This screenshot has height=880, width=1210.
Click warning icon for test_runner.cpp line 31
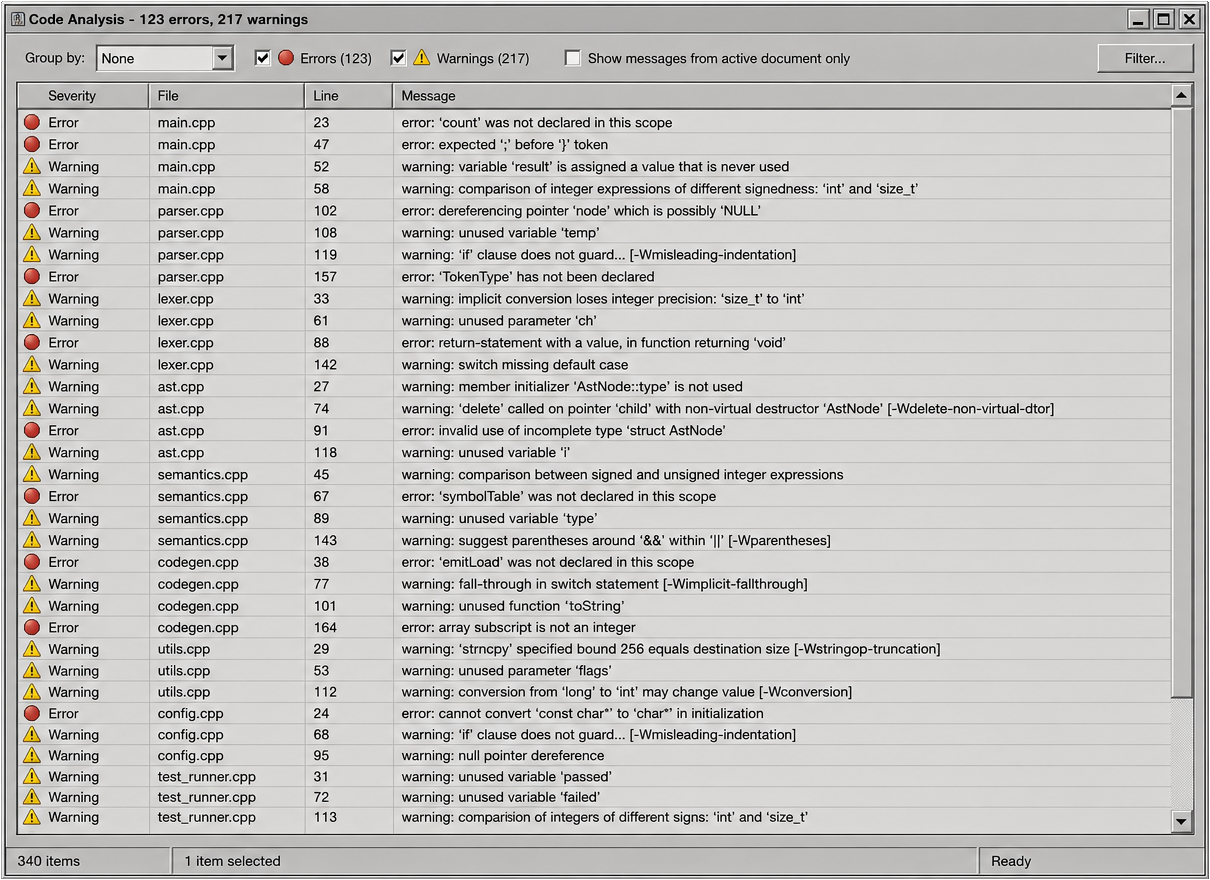coord(32,777)
